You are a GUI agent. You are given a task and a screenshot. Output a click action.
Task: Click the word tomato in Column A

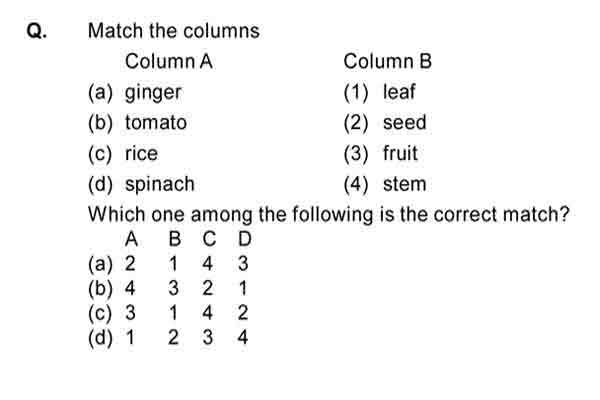pyautogui.click(x=156, y=123)
